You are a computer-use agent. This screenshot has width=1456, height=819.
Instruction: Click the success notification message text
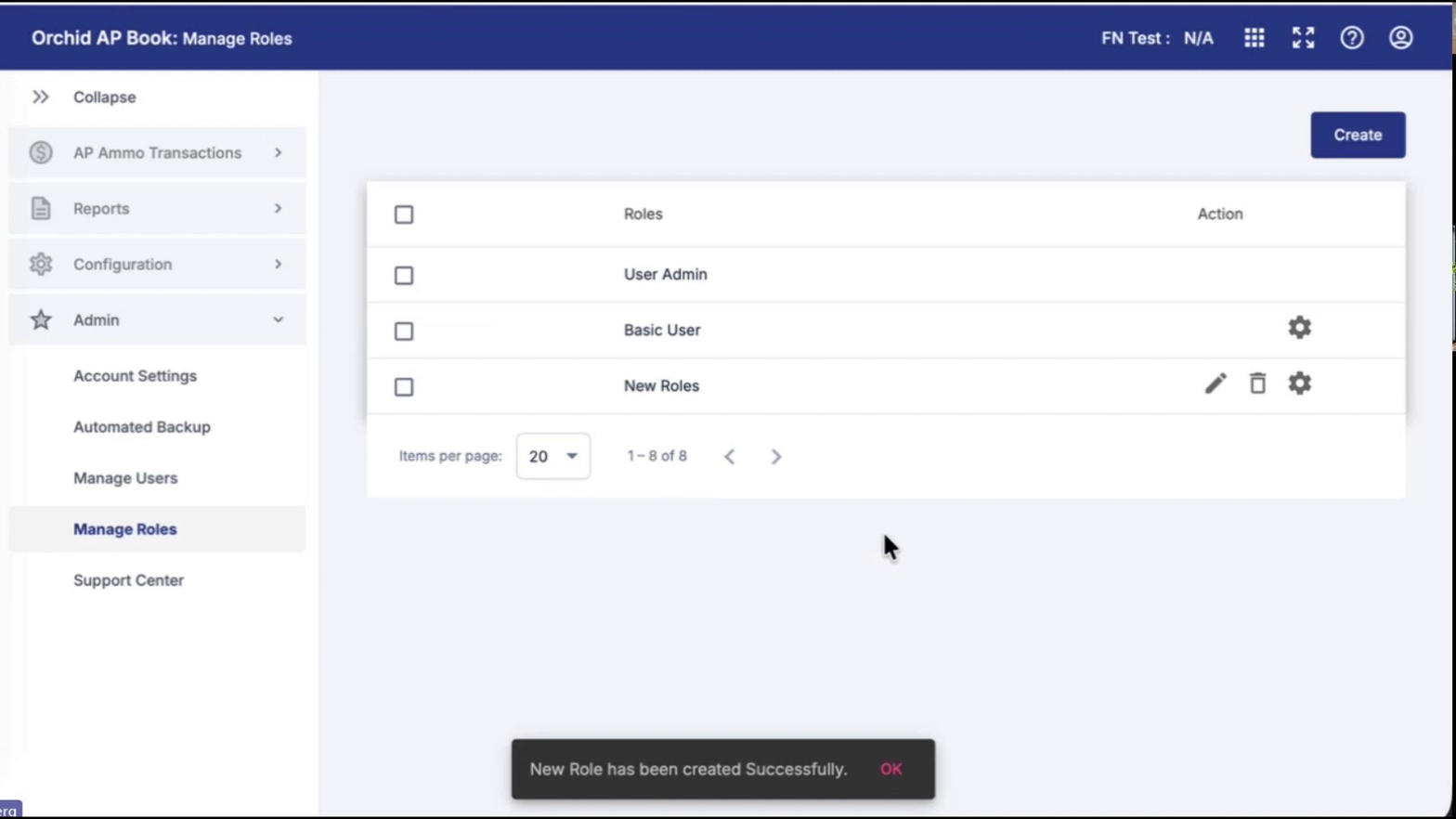coord(688,769)
